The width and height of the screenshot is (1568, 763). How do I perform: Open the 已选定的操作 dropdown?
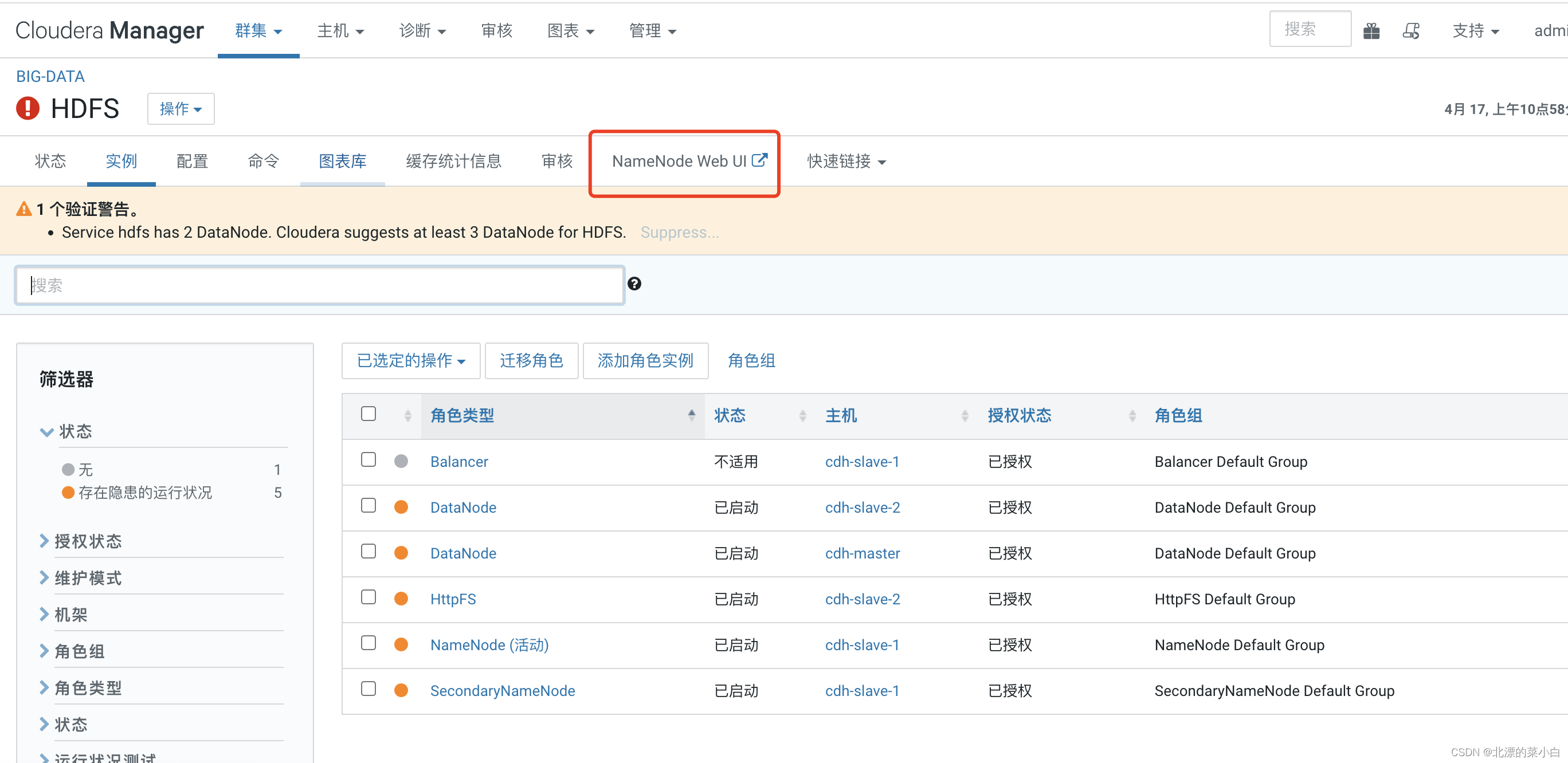[411, 361]
